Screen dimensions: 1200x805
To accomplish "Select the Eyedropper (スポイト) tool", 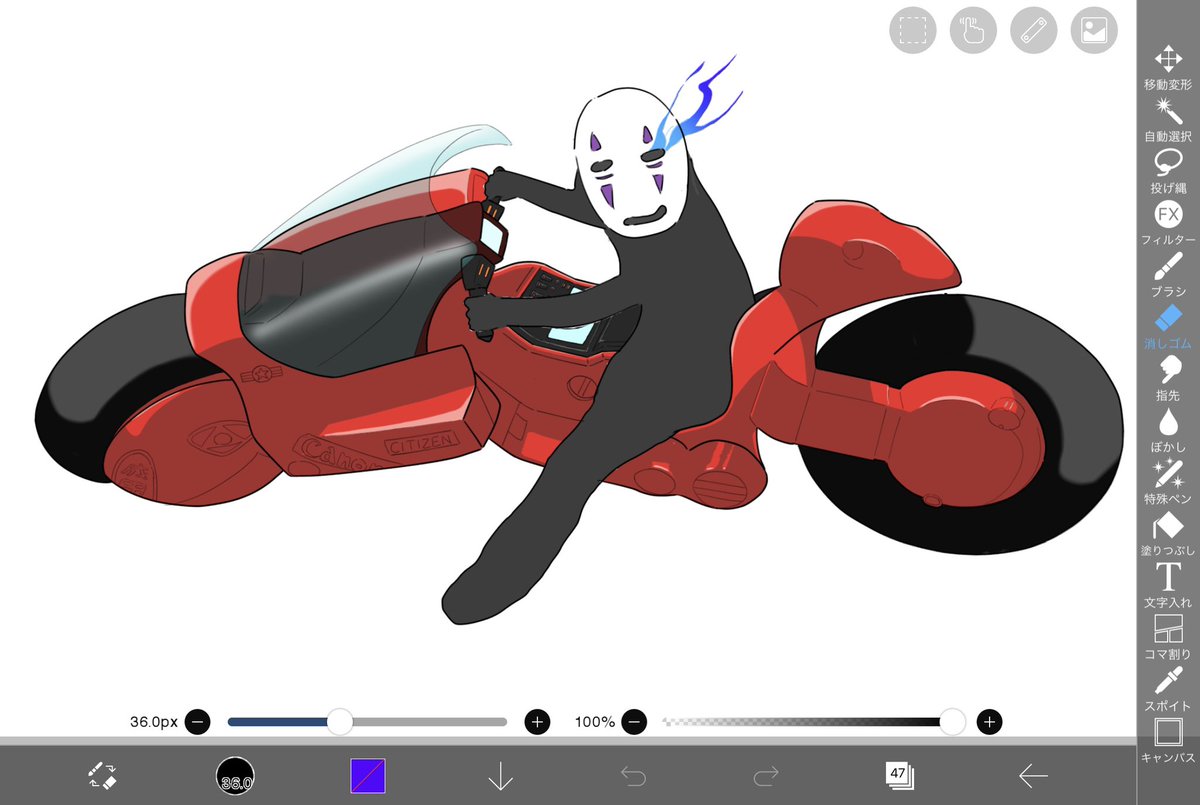I will pyautogui.click(x=1168, y=691).
